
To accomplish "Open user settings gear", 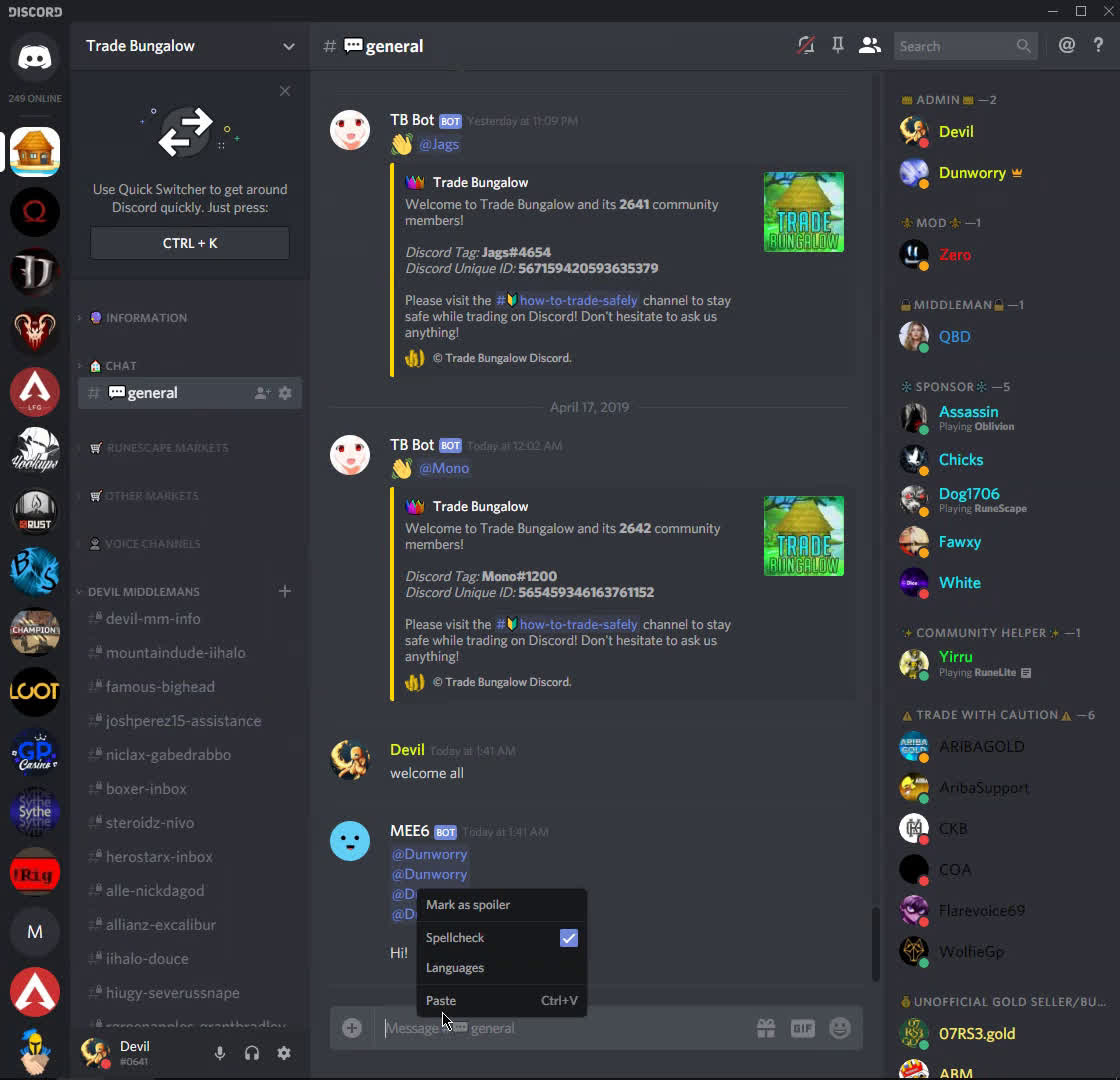I will pyautogui.click(x=284, y=1053).
